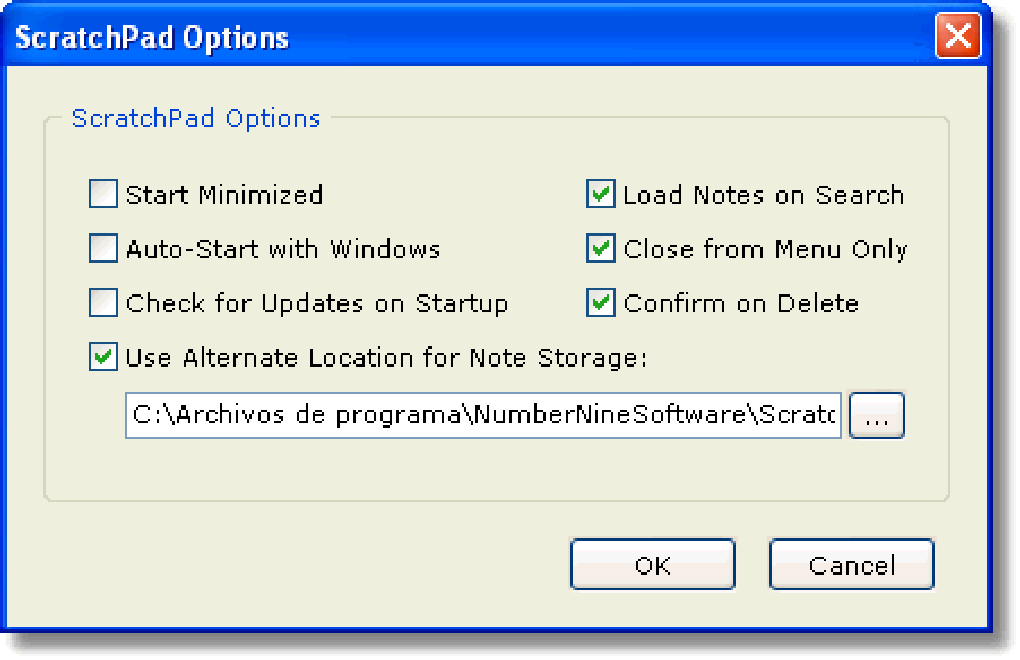Click the 'Auto-Start with Windows' label text

tap(283, 249)
